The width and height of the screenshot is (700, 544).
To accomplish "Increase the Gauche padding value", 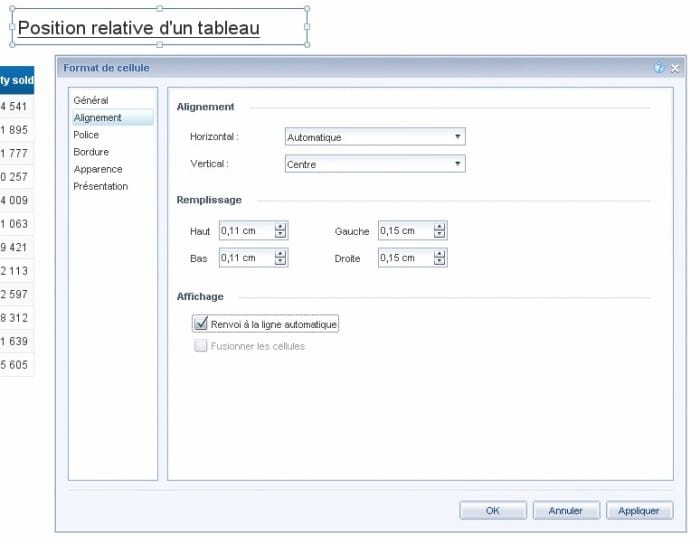I will pos(439,226).
